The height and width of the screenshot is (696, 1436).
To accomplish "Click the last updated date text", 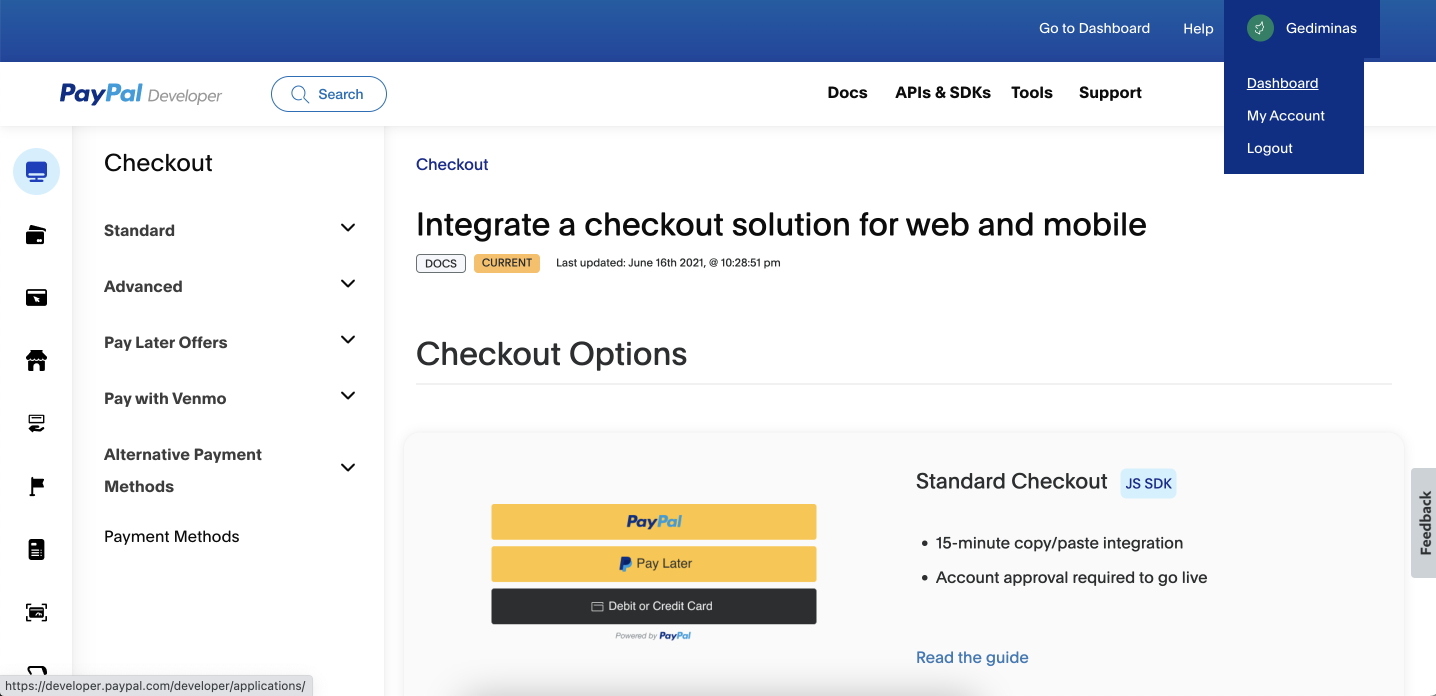I will 668,263.
